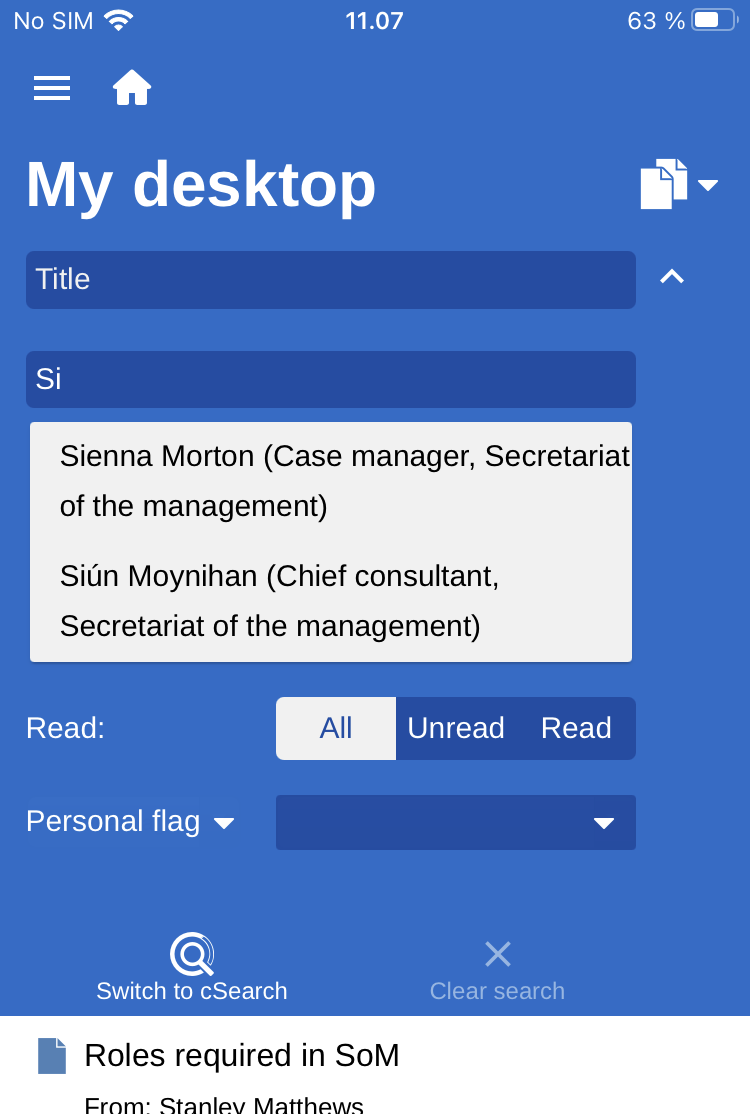Expand the Personal flag label dropdown
This screenshot has height=1114, width=750.
point(130,822)
